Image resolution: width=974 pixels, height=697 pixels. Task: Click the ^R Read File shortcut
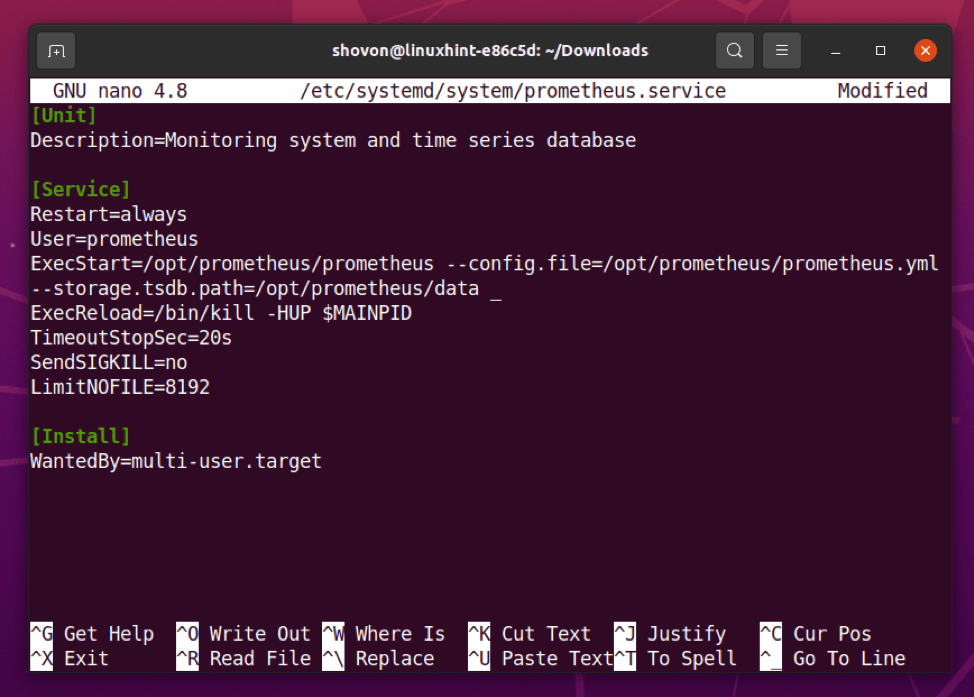[x=244, y=658]
